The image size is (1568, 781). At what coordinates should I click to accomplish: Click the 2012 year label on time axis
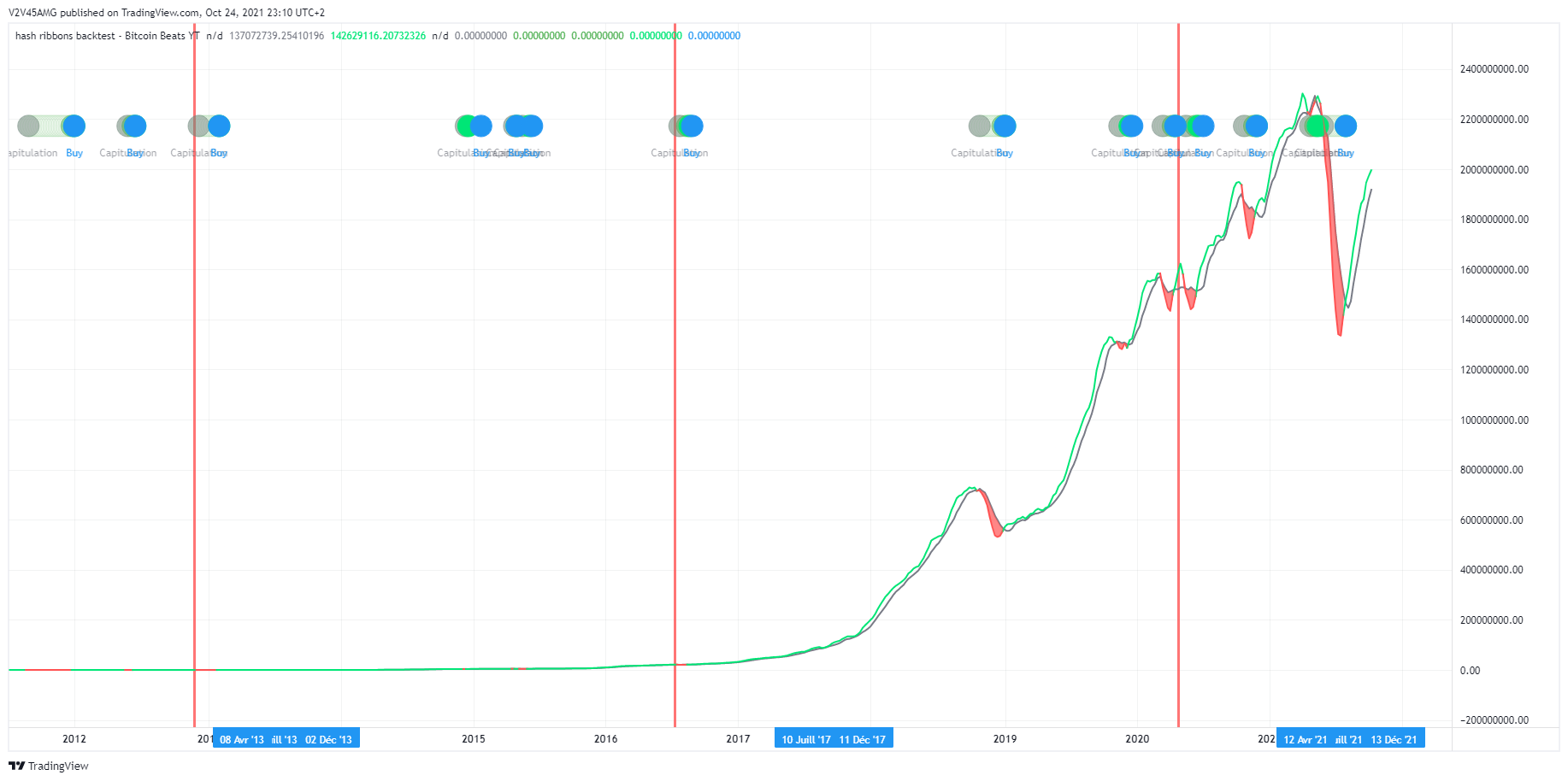(x=74, y=739)
